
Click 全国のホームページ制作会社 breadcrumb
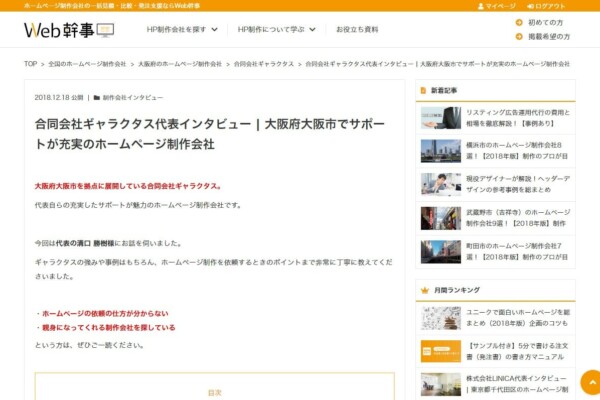click(87, 64)
